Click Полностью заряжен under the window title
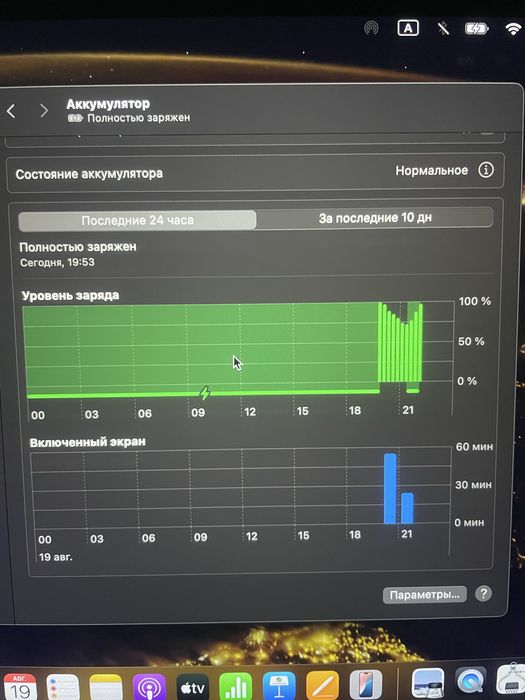Image resolution: width=525 pixels, height=700 pixels. click(138, 118)
